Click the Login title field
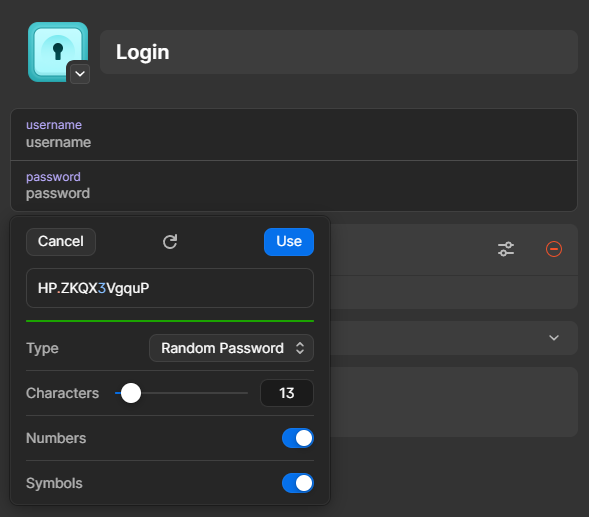Viewport: 589px width, 517px height. point(339,52)
